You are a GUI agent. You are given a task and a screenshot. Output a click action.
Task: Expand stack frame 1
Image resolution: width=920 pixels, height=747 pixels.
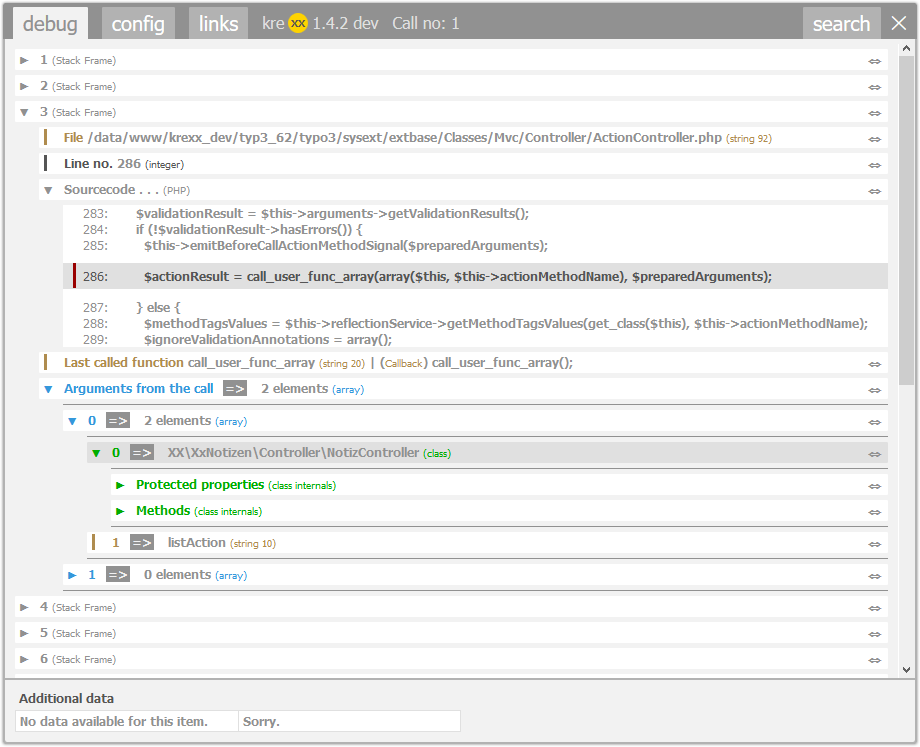(24, 60)
